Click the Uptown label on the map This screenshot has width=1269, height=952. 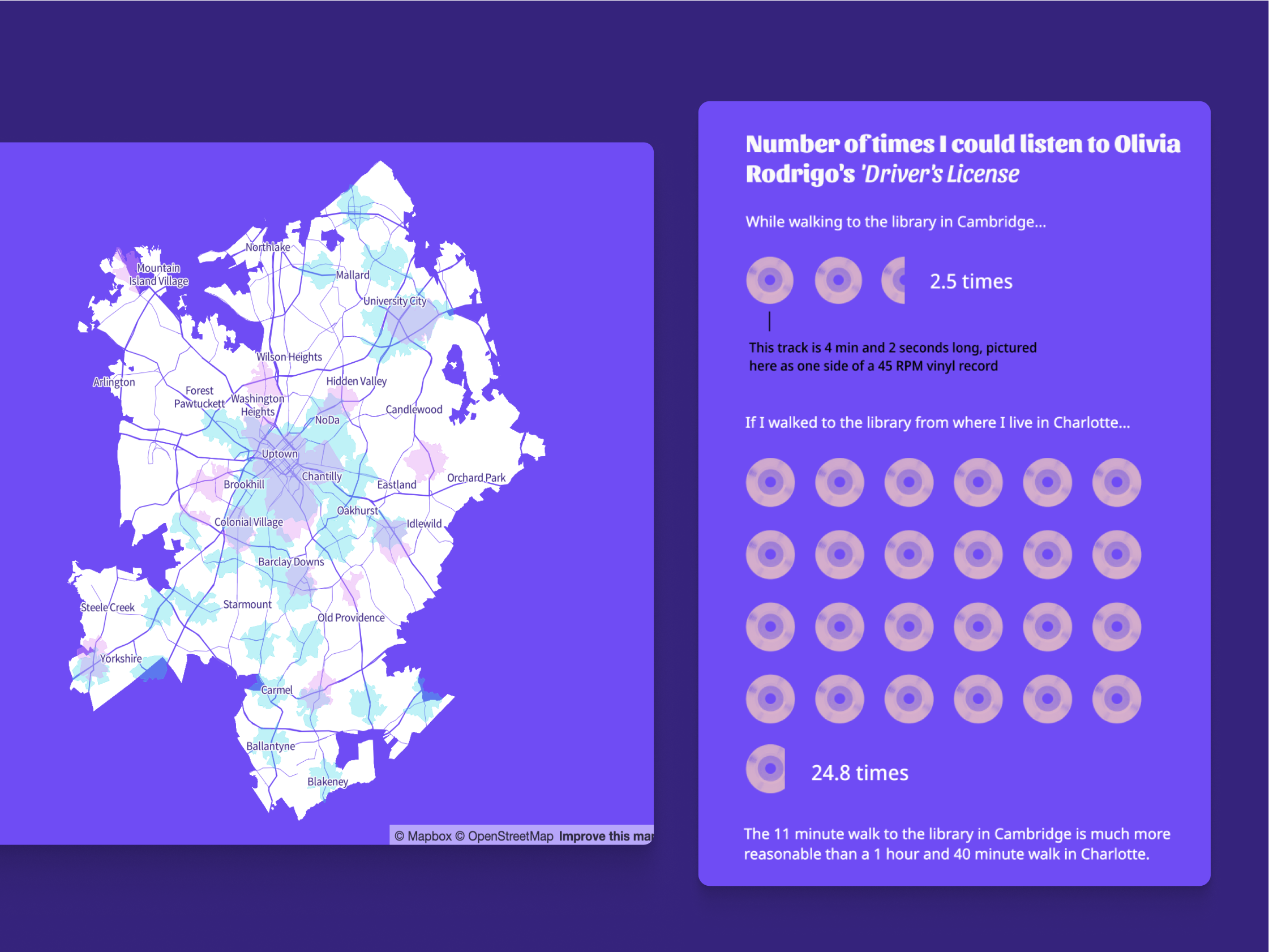click(280, 454)
